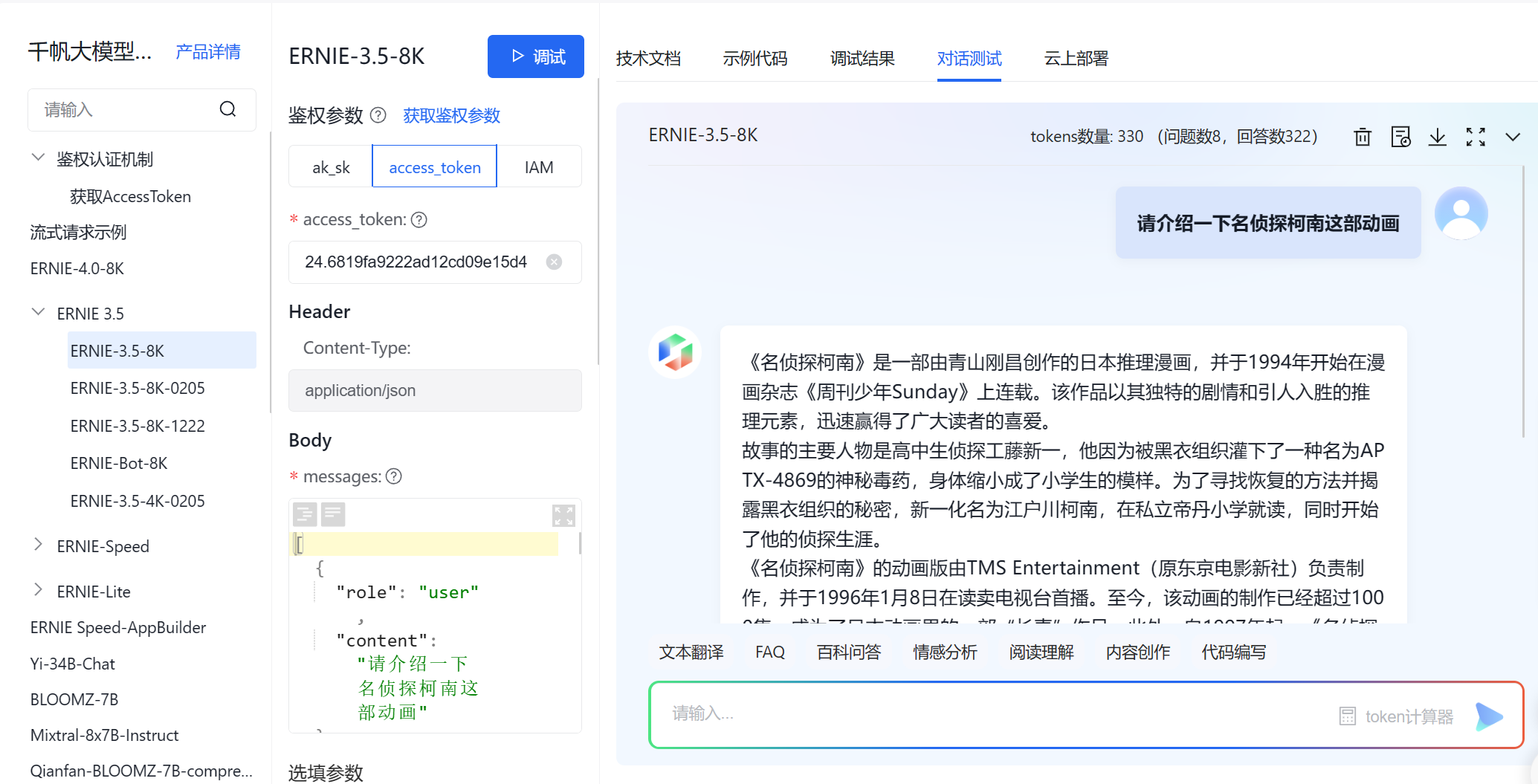Download the conversation
This screenshot has width=1538, height=784.
1438,137
